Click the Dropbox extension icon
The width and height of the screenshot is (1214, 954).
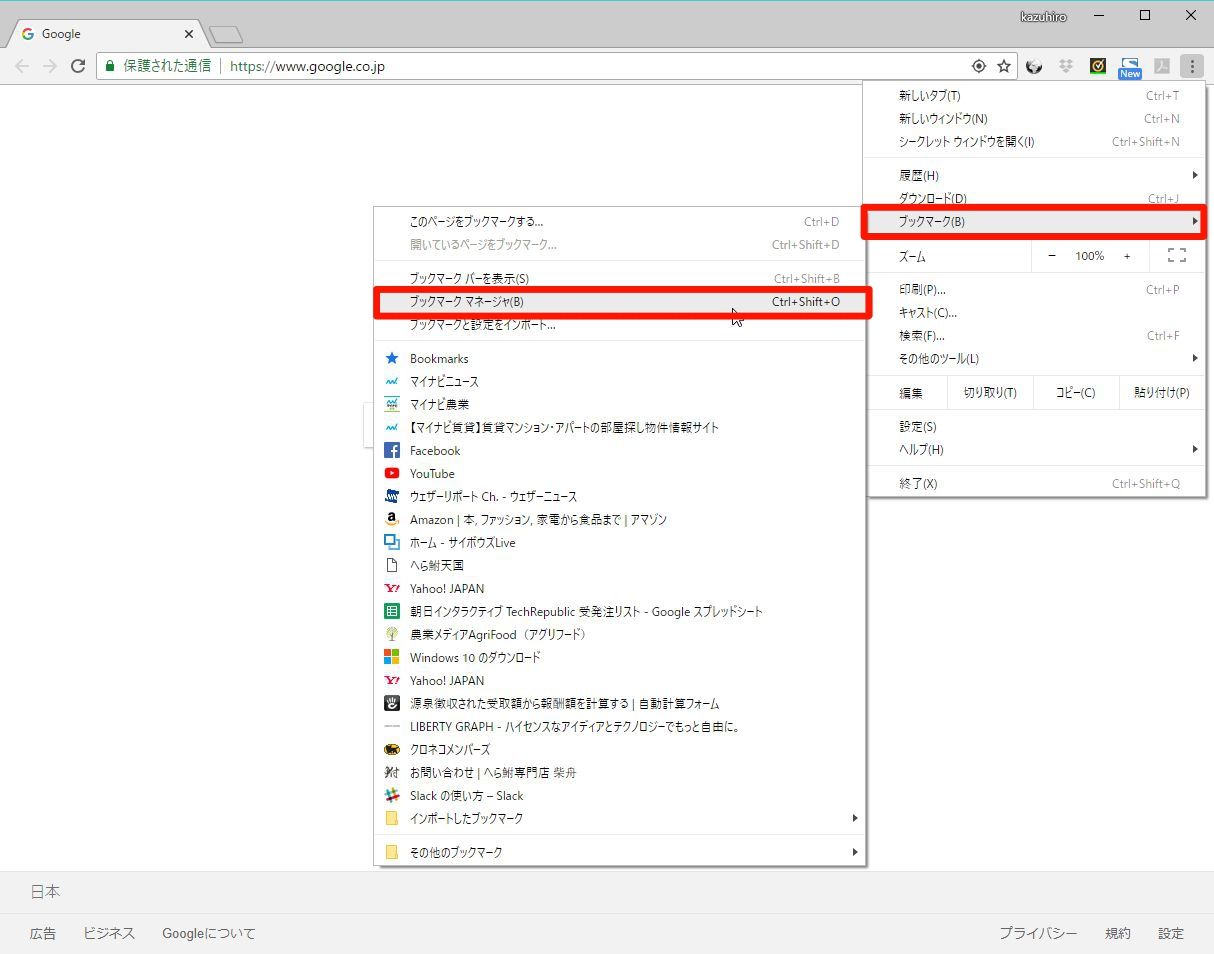click(x=1066, y=66)
